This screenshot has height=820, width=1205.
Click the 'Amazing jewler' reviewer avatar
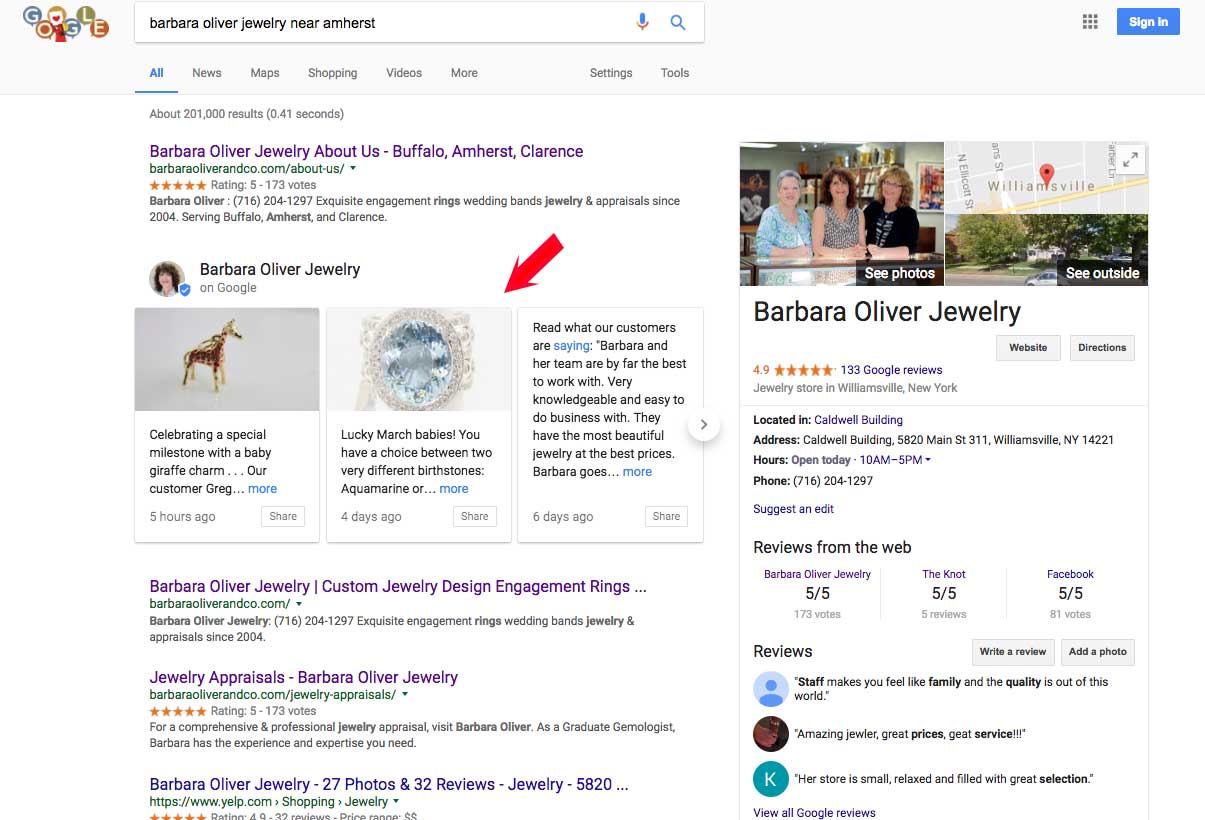coord(770,734)
